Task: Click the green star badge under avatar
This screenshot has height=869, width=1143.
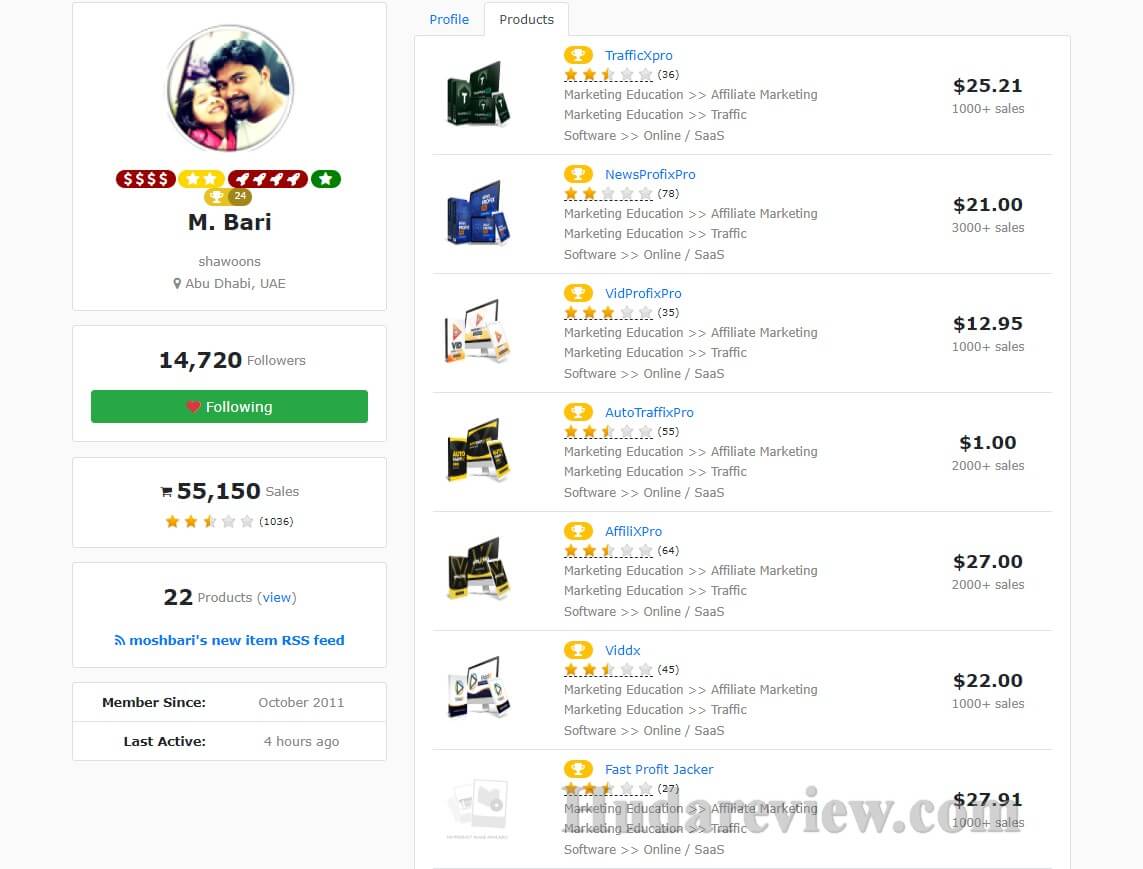Action: pos(326,179)
